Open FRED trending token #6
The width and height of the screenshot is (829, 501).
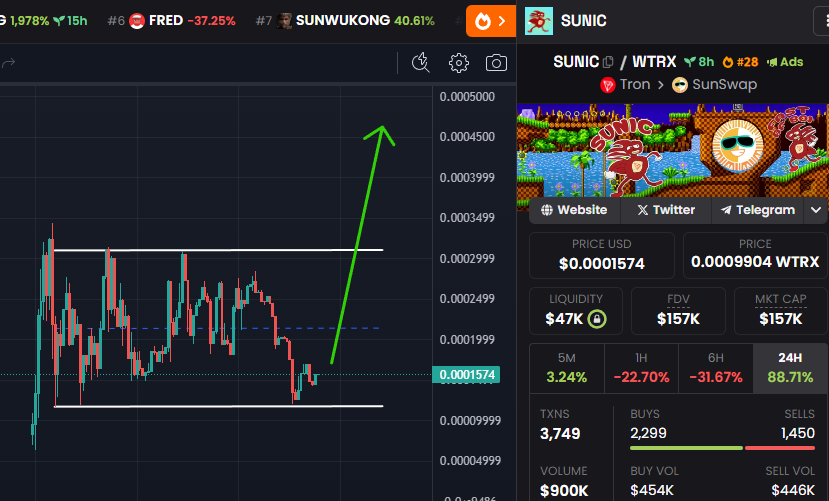[x=171, y=21]
